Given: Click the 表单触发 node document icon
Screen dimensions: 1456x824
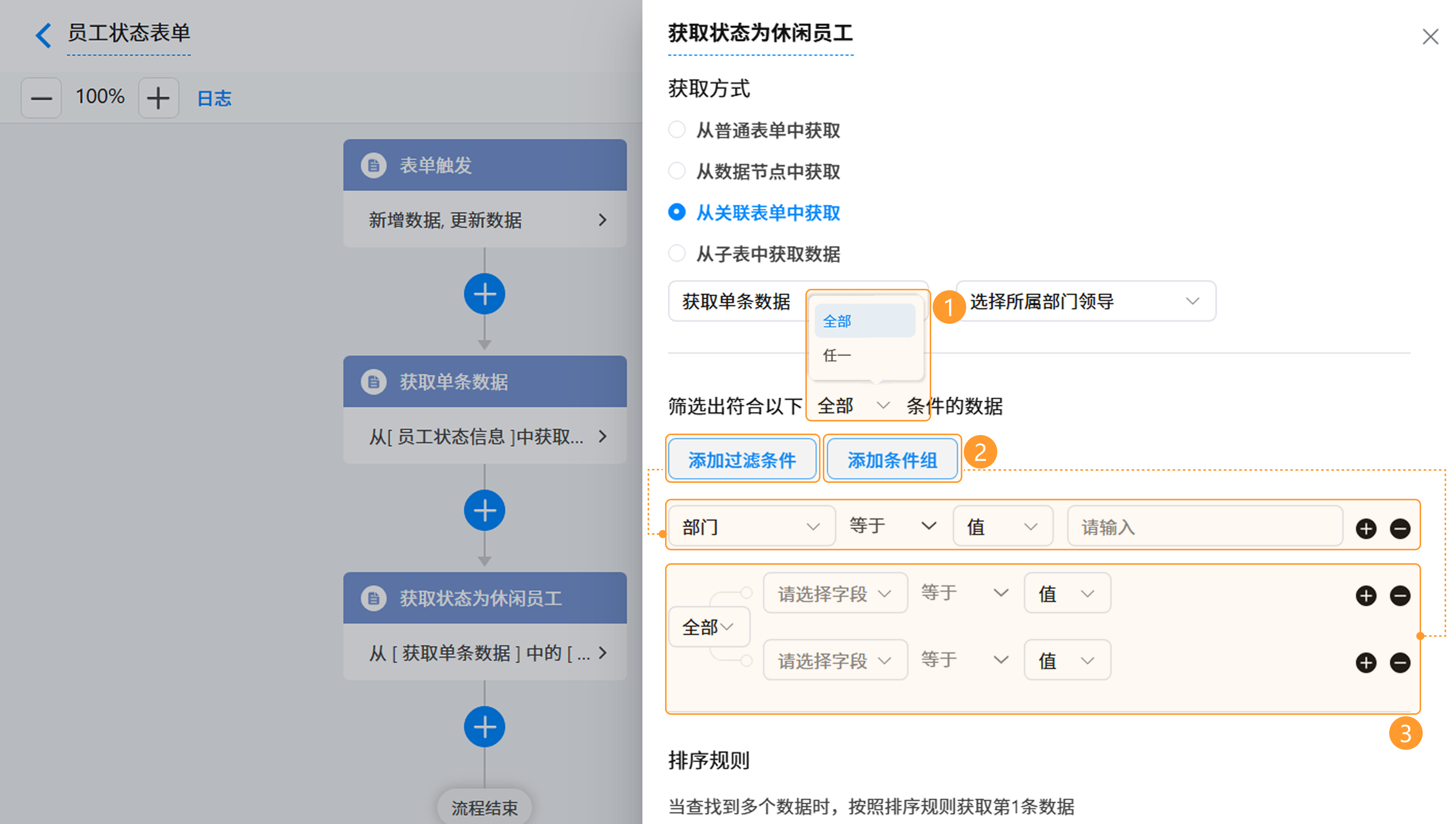Looking at the screenshot, I should (373, 165).
